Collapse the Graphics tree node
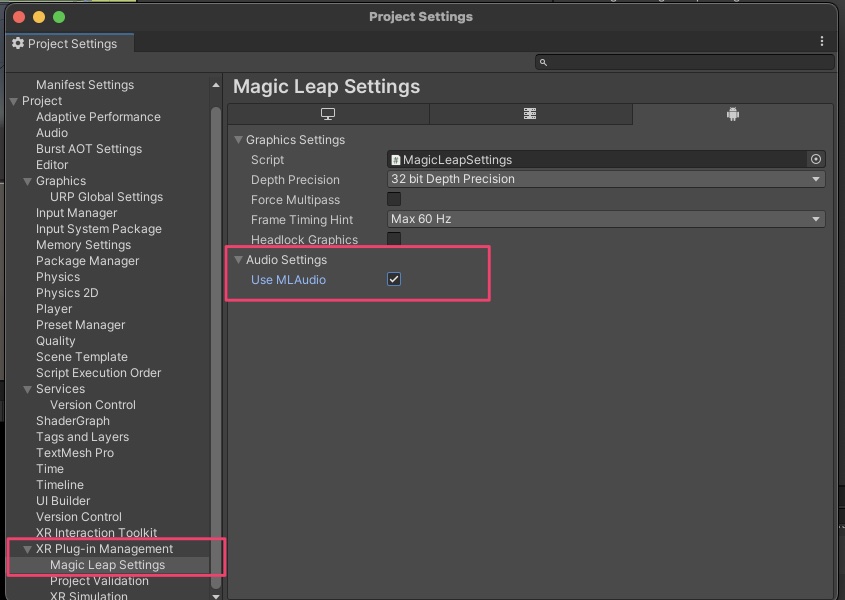The height and width of the screenshot is (600, 845). 27,181
